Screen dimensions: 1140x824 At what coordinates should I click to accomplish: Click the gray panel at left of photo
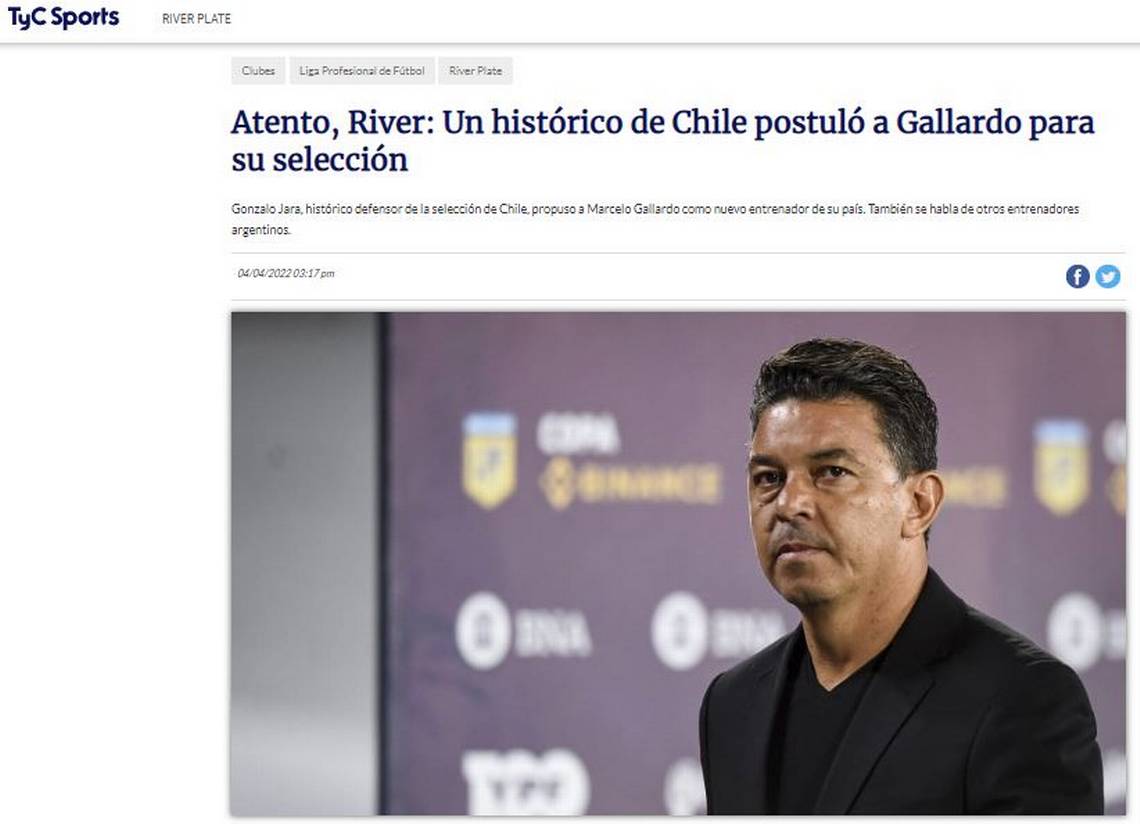pos(305,563)
